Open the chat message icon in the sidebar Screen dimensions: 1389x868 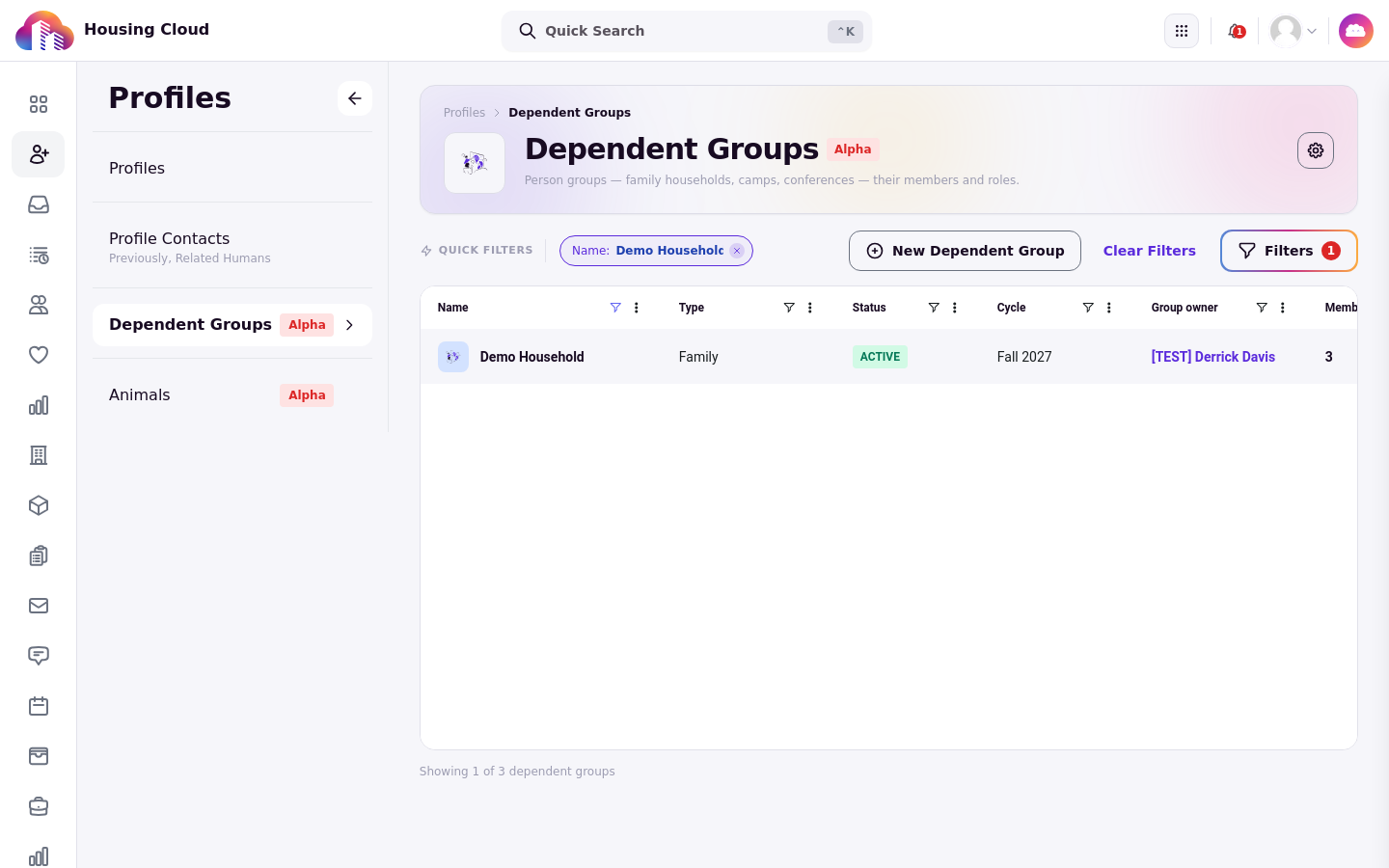tap(39, 656)
